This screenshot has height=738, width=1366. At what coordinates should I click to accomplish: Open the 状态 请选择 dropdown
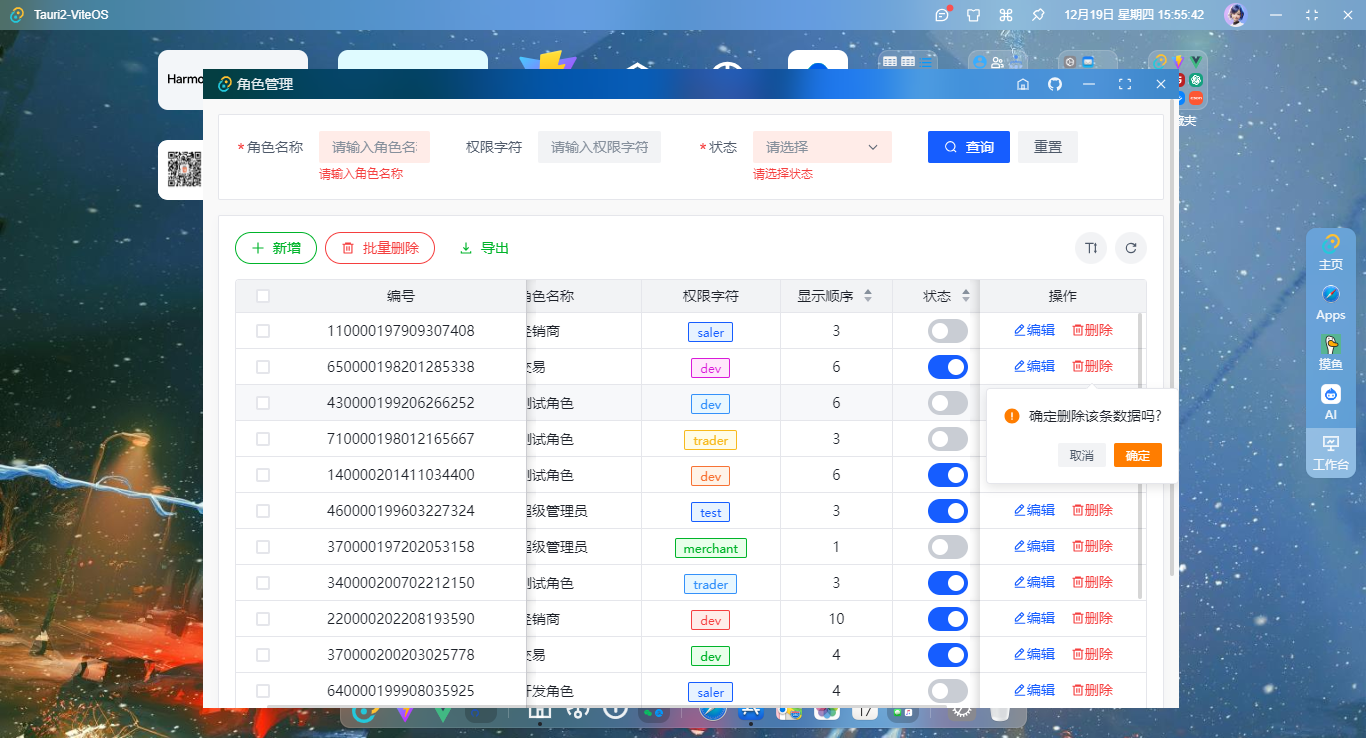coord(821,147)
